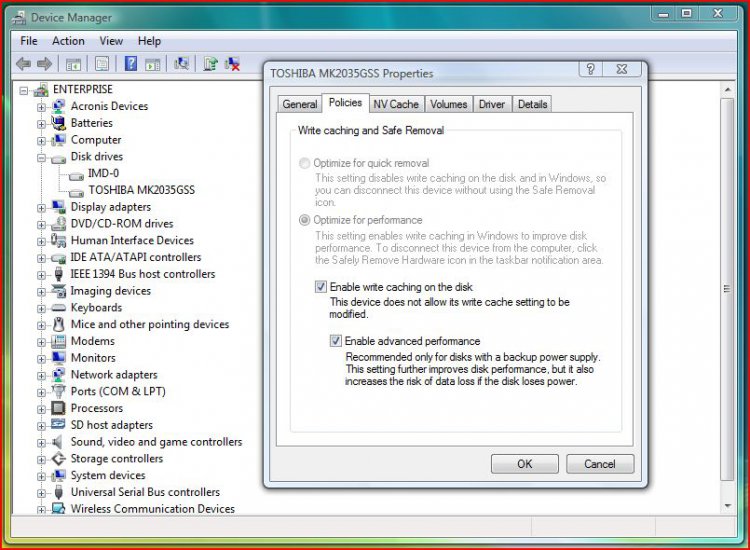Viewport: 750px width, 550px height.
Task: Click the blue Help question mark icon
Action: [131, 64]
